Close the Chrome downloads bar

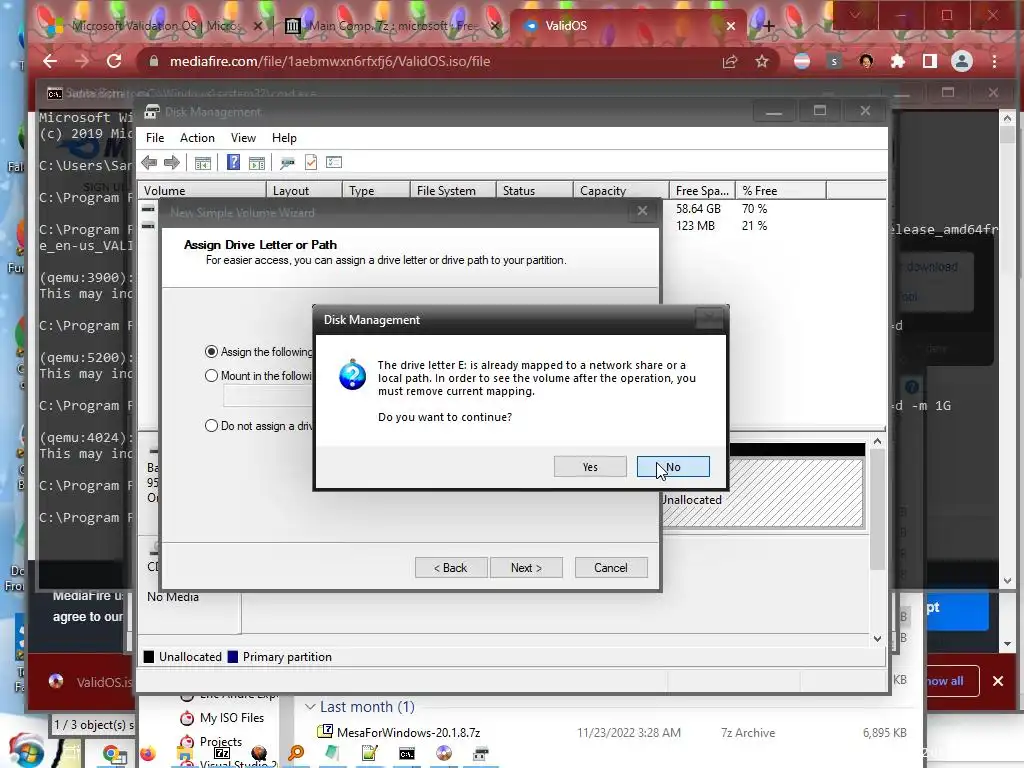[998, 681]
